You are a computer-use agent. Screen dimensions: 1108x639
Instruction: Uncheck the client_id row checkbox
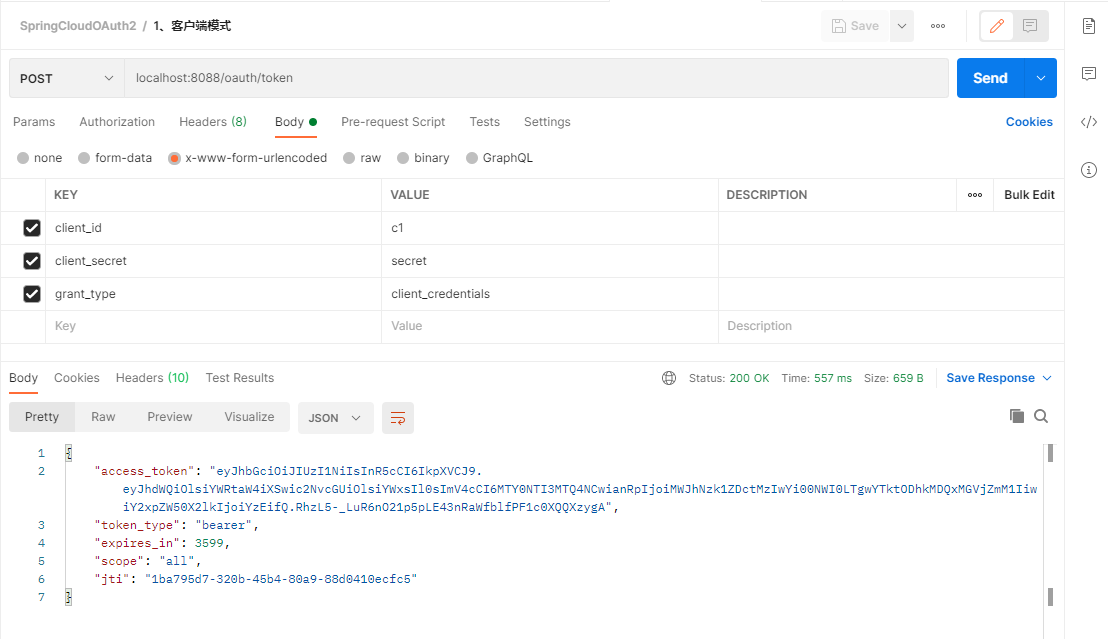[x=32, y=228]
